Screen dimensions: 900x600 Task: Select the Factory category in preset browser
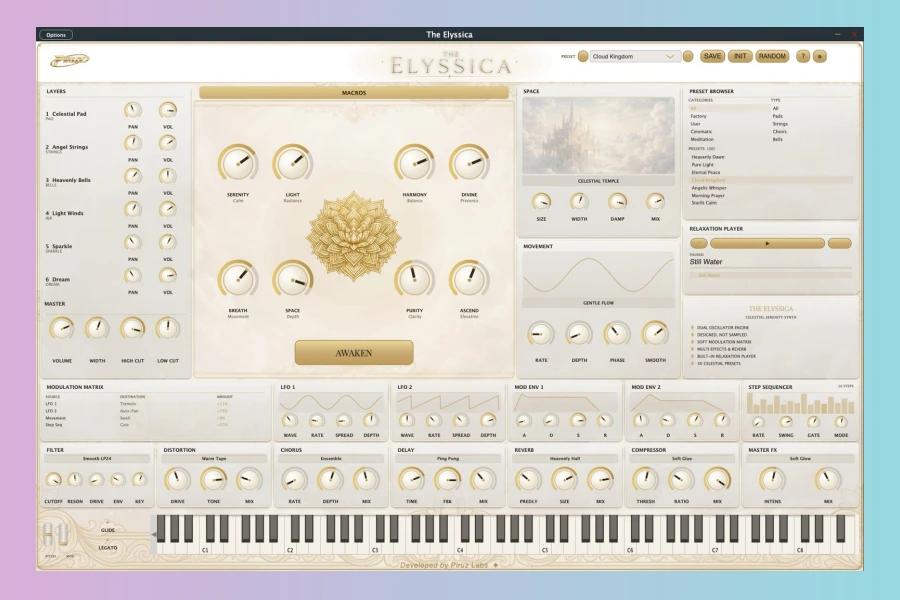point(699,116)
